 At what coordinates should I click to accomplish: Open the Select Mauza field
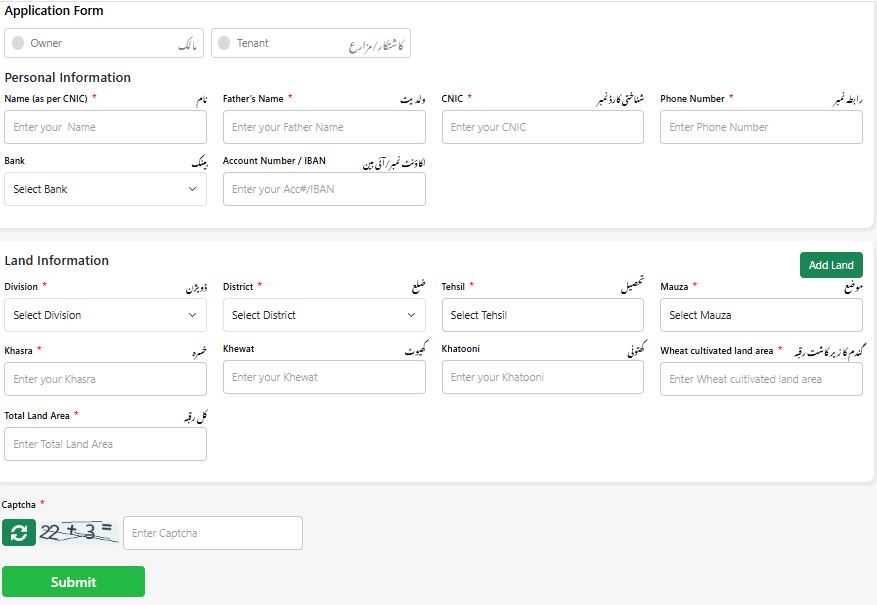point(761,315)
